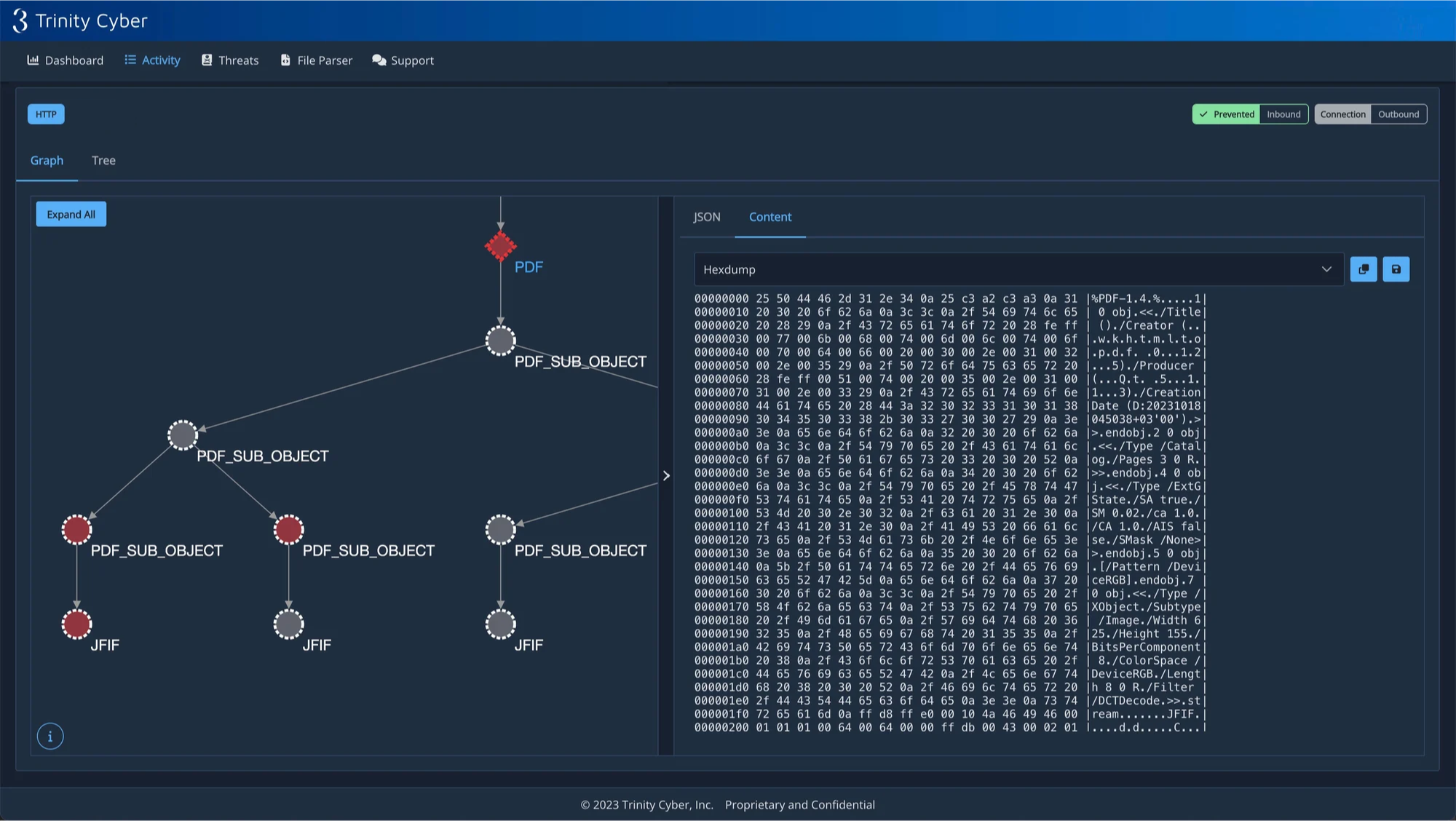Click the left red PDF_SUB_OBJECT node
This screenshot has height=821, width=1456.
coord(77,529)
